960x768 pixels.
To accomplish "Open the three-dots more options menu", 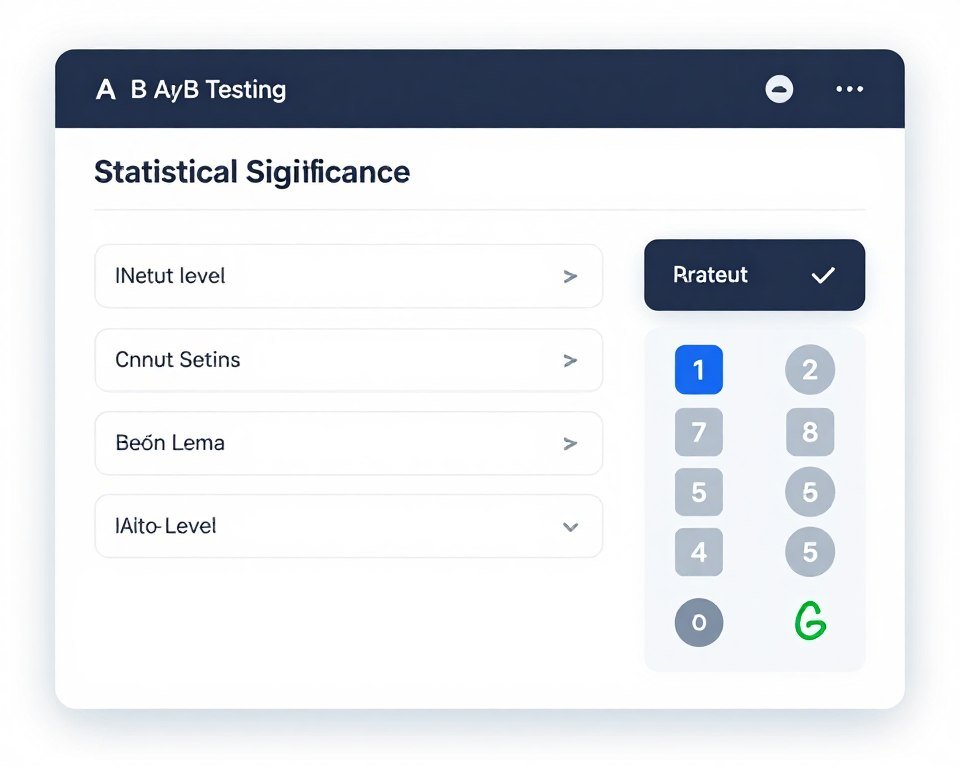I will (x=849, y=89).
